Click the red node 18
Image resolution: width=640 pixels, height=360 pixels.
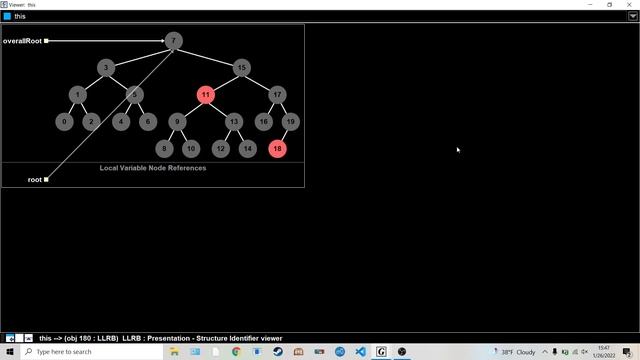click(278, 149)
